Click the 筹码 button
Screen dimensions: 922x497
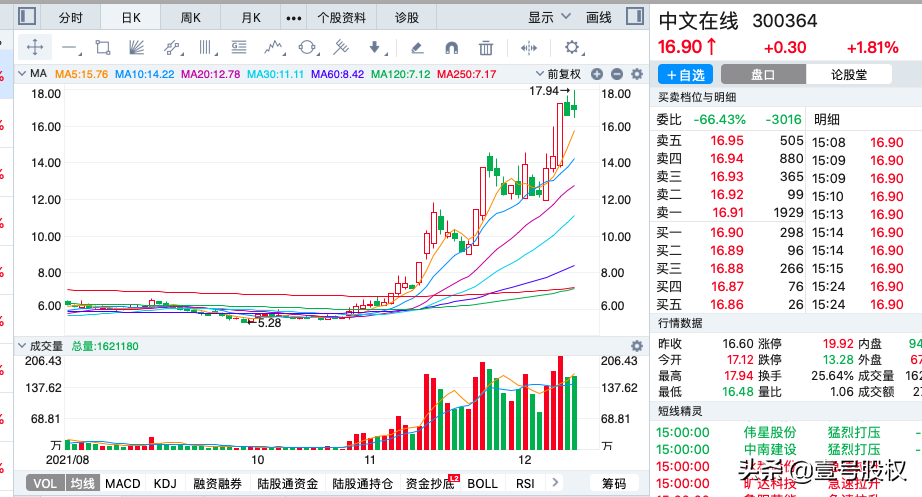tap(614, 483)
